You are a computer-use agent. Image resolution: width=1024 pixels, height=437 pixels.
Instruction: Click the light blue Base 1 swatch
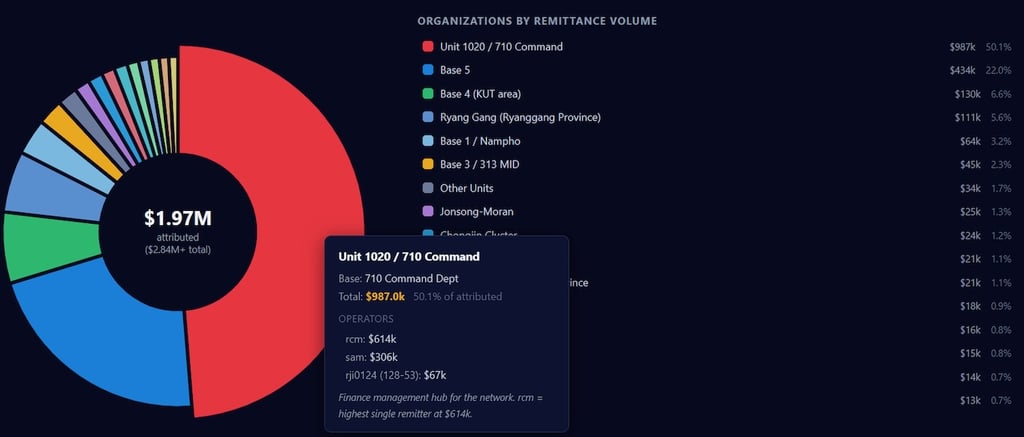point(428,140)
